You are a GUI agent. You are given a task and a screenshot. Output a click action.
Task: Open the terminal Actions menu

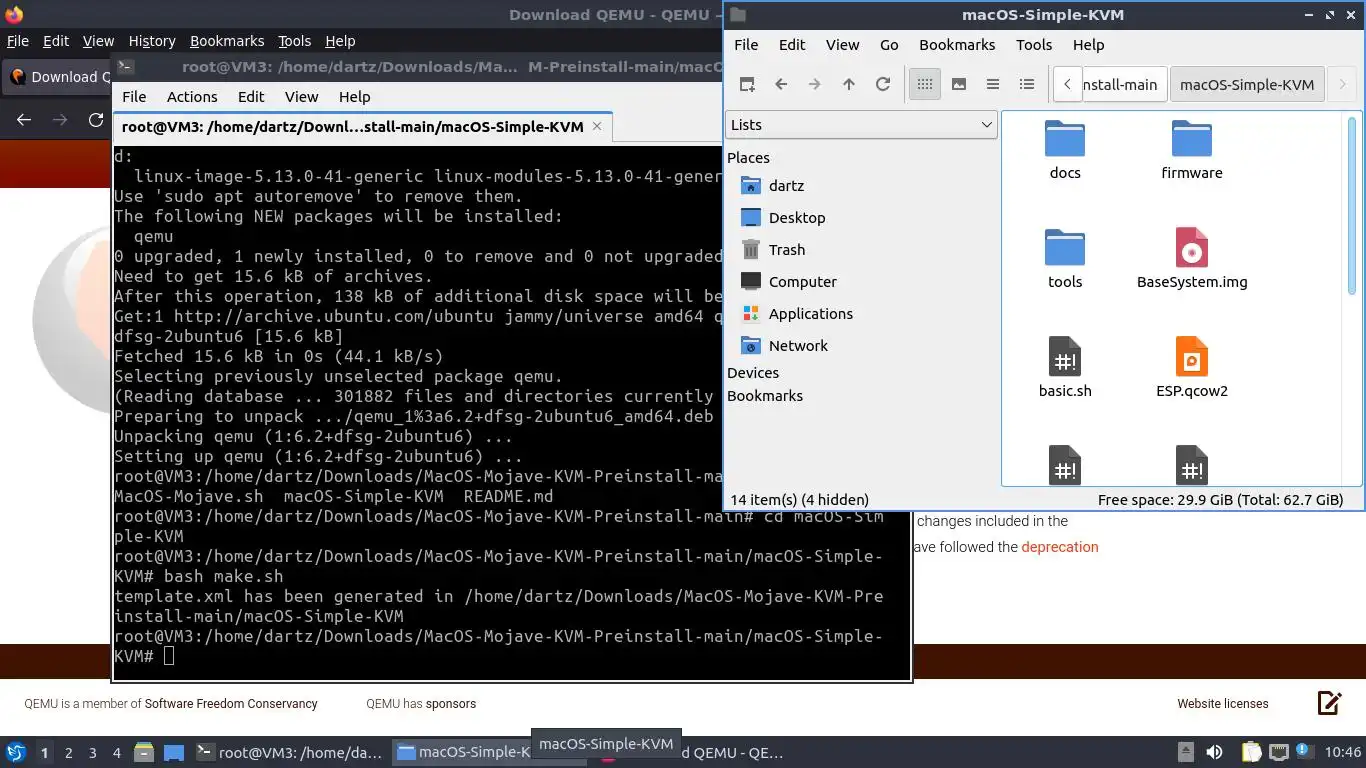(x=192, y=97)
